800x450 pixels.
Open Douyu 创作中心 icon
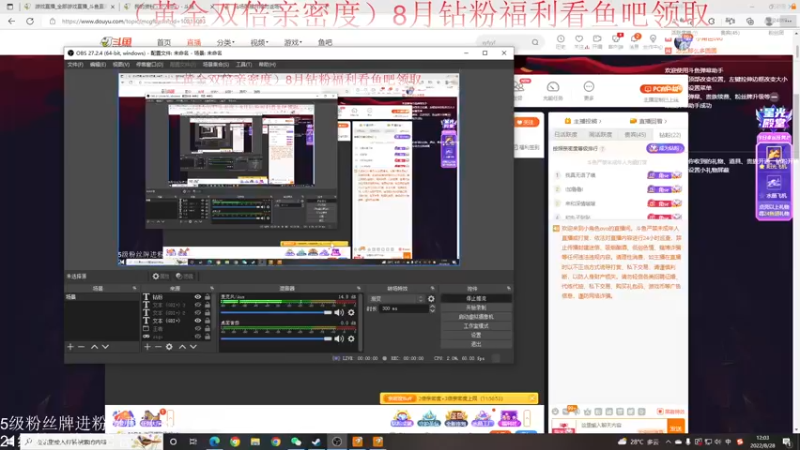653,42
